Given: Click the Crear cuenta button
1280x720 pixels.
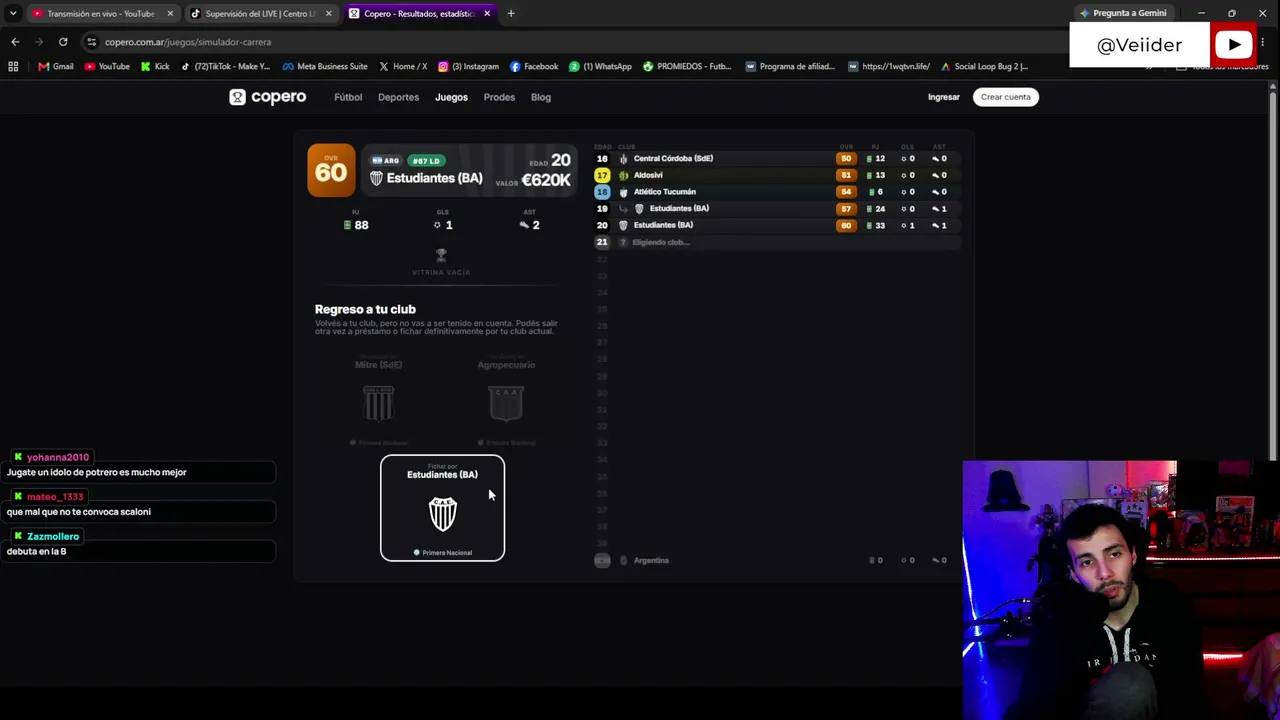Looking at the screenshot, I should click(1005, 97).
